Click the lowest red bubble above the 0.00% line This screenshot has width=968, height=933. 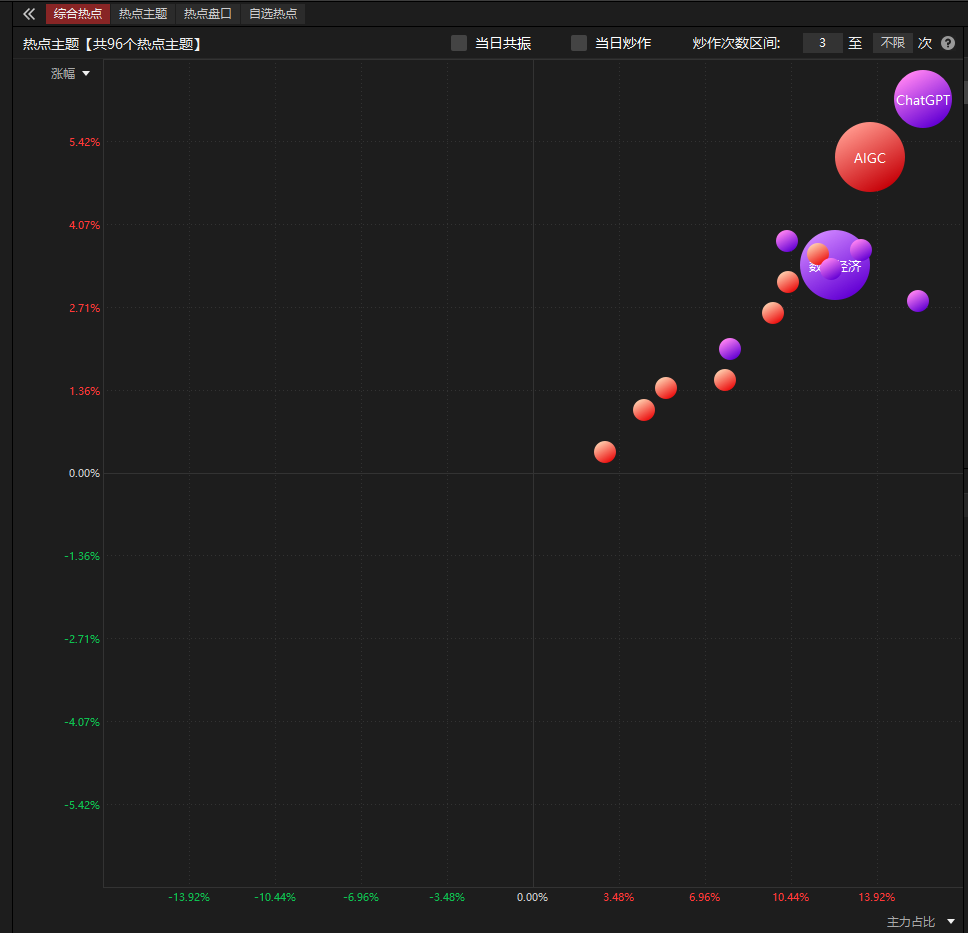pyautogui.click(x=604, y=452)
